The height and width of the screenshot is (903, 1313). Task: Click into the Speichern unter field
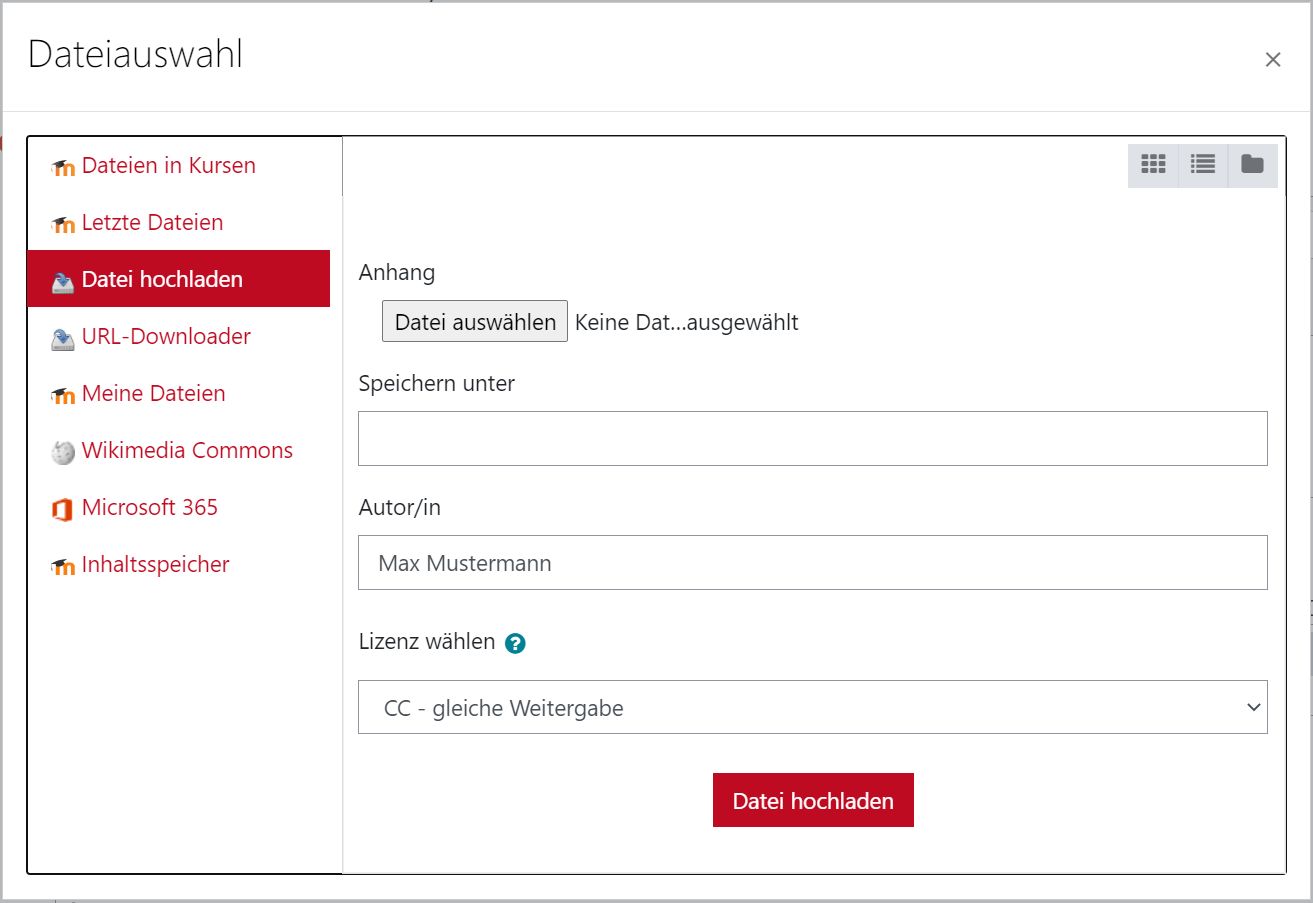click(x=812, y=438)
